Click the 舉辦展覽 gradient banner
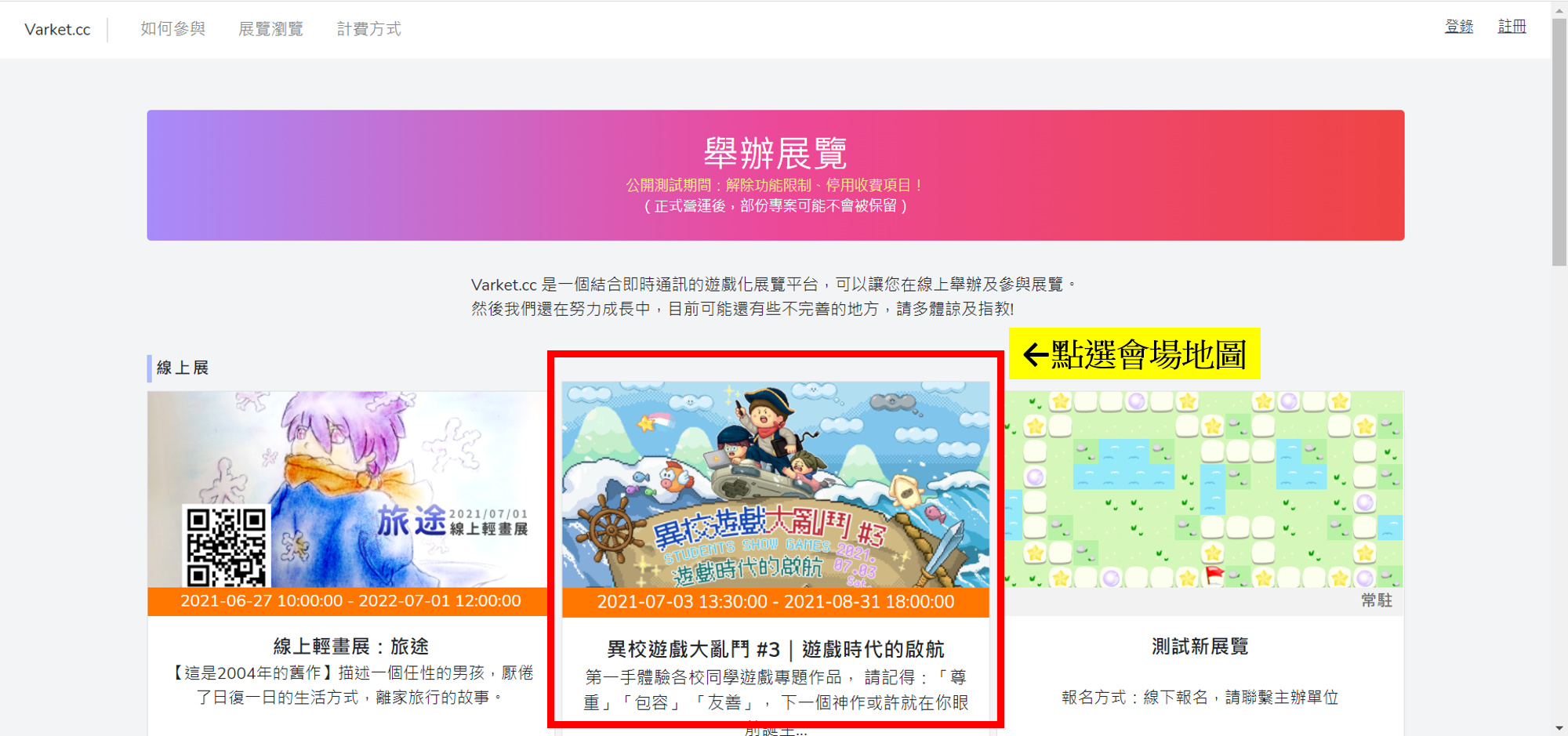Image resolution: width=1568 pixels, height=736 pixels. point(775,175)
